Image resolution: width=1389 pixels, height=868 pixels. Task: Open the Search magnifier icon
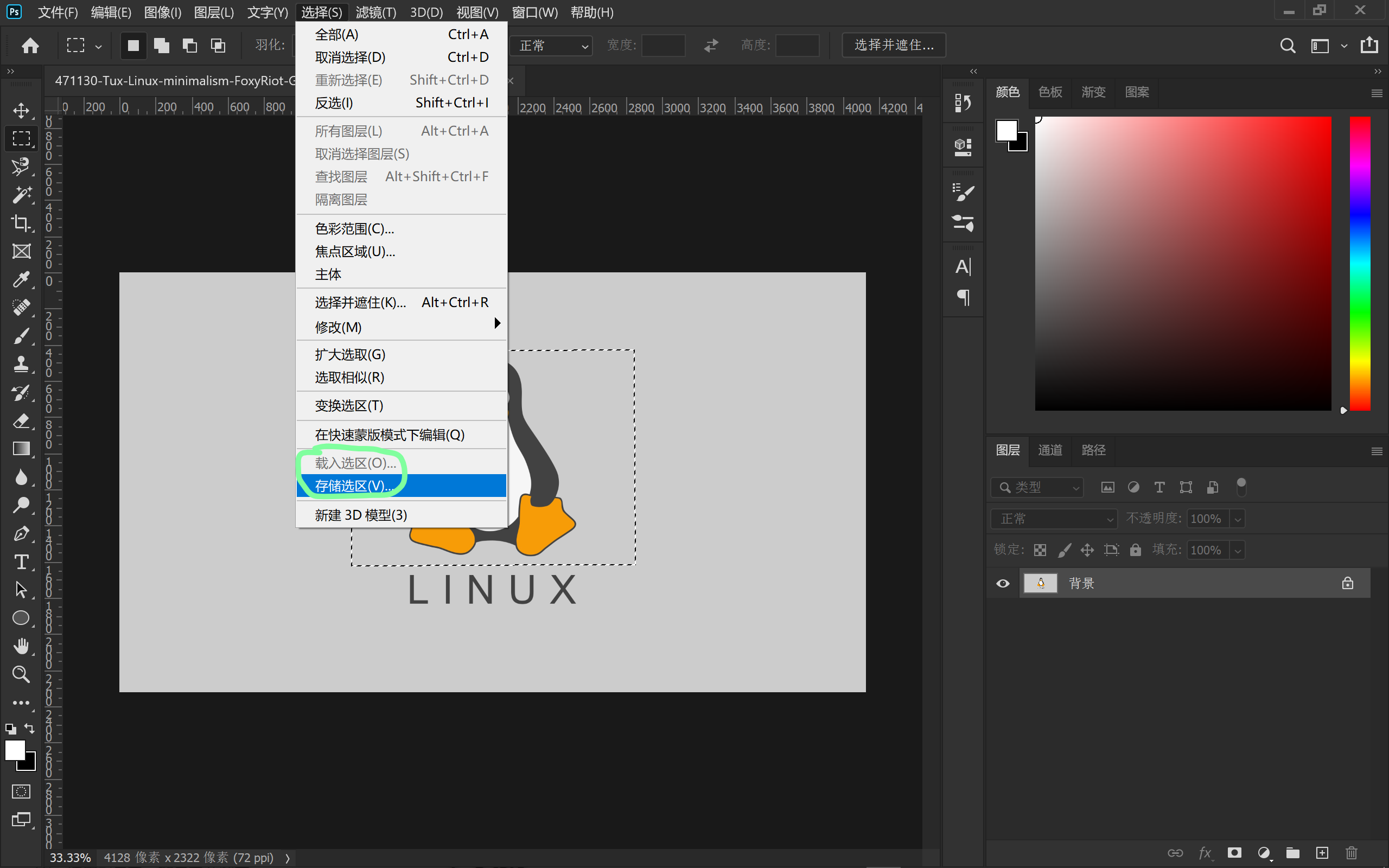click(1288, 46)
